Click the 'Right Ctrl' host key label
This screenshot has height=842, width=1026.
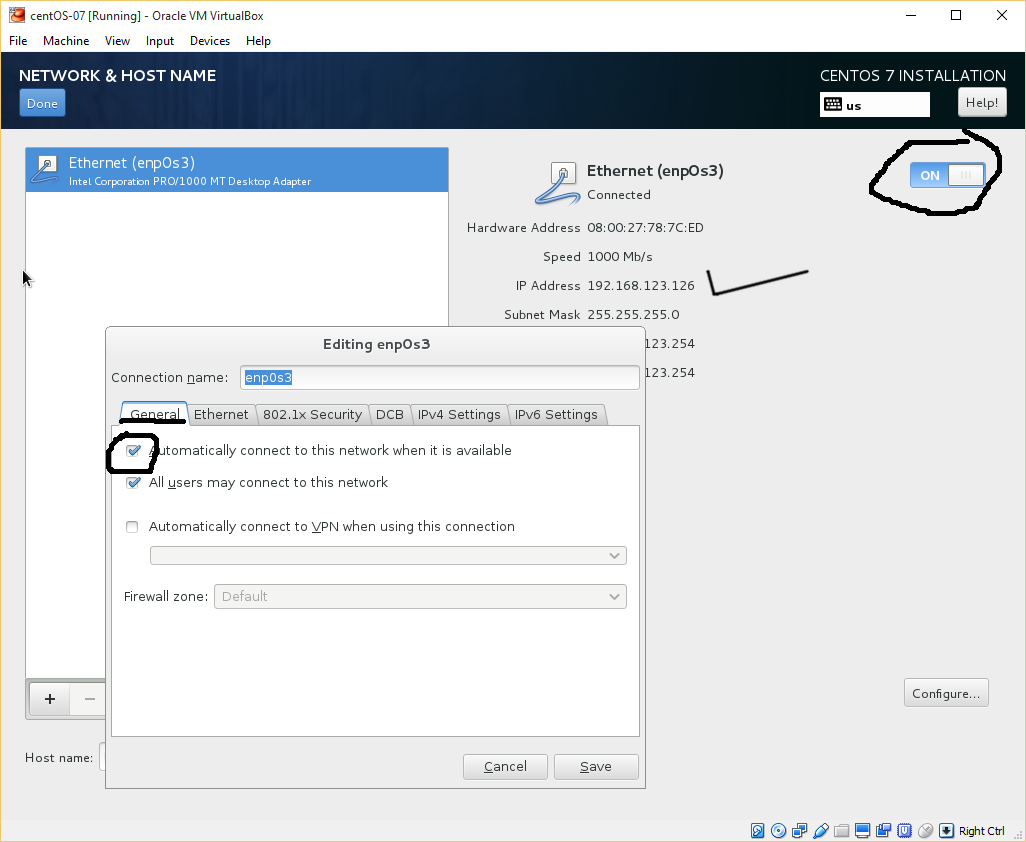(982, 831)
